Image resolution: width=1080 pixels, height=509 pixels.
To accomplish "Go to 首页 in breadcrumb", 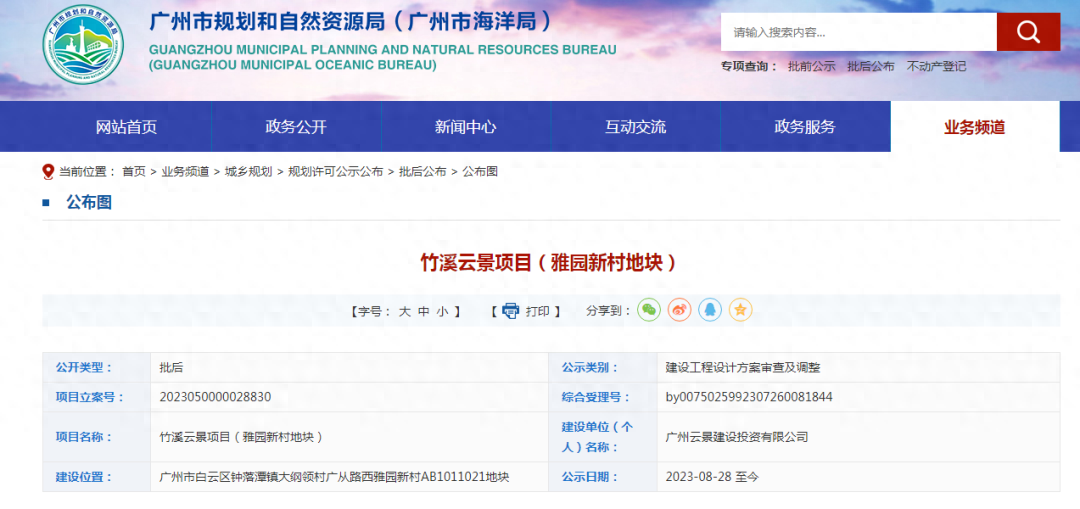I will tap(134, 172).
